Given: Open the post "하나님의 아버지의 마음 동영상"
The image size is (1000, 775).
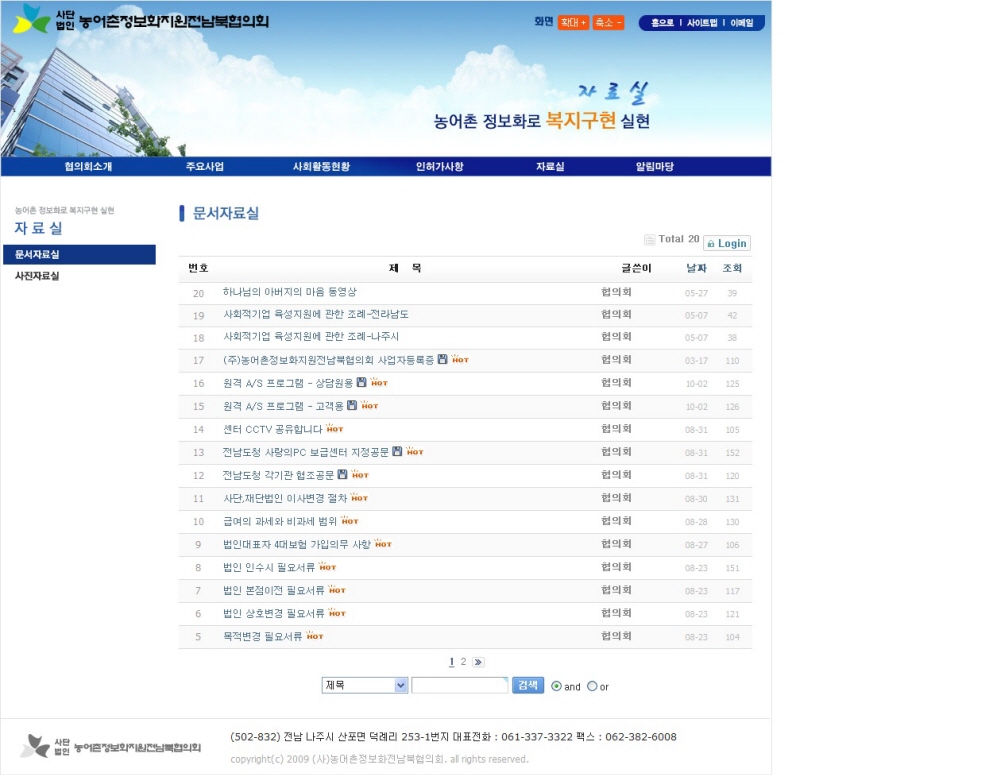Looking at the screenshot, I should (289, 293).
